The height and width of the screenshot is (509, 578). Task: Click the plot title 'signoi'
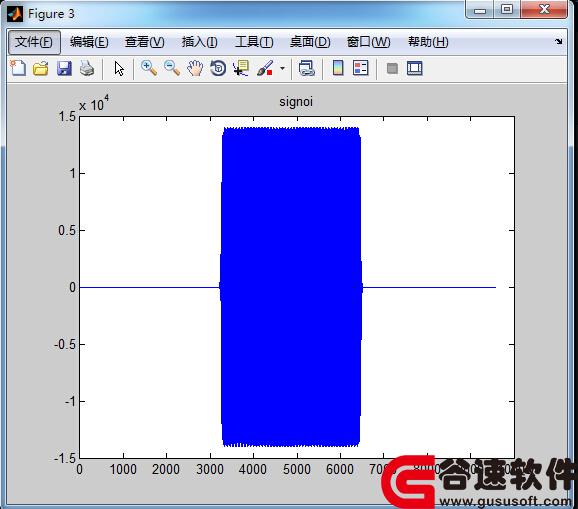point(296,102)
